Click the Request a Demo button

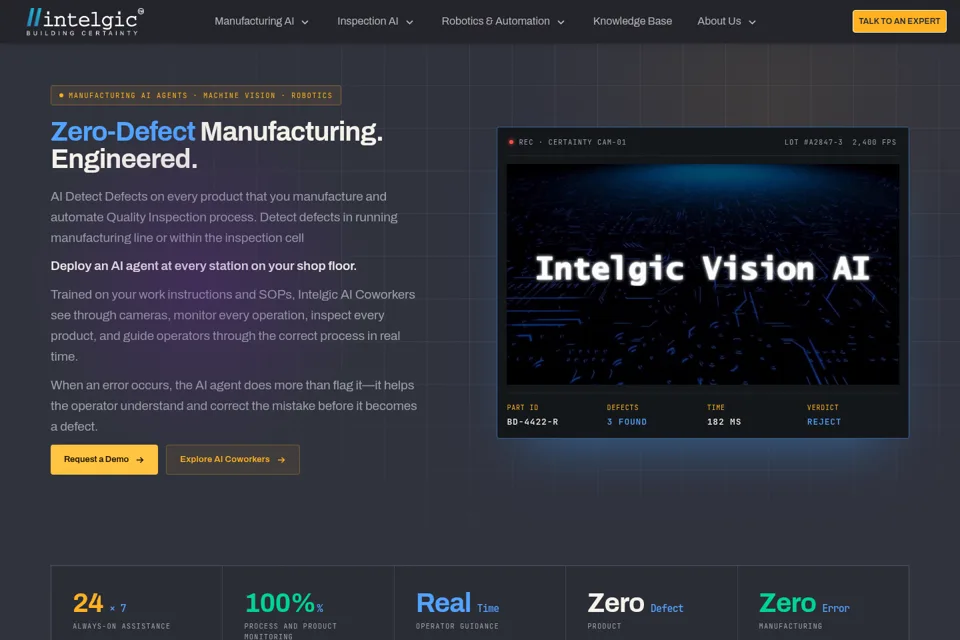[104, 459]
